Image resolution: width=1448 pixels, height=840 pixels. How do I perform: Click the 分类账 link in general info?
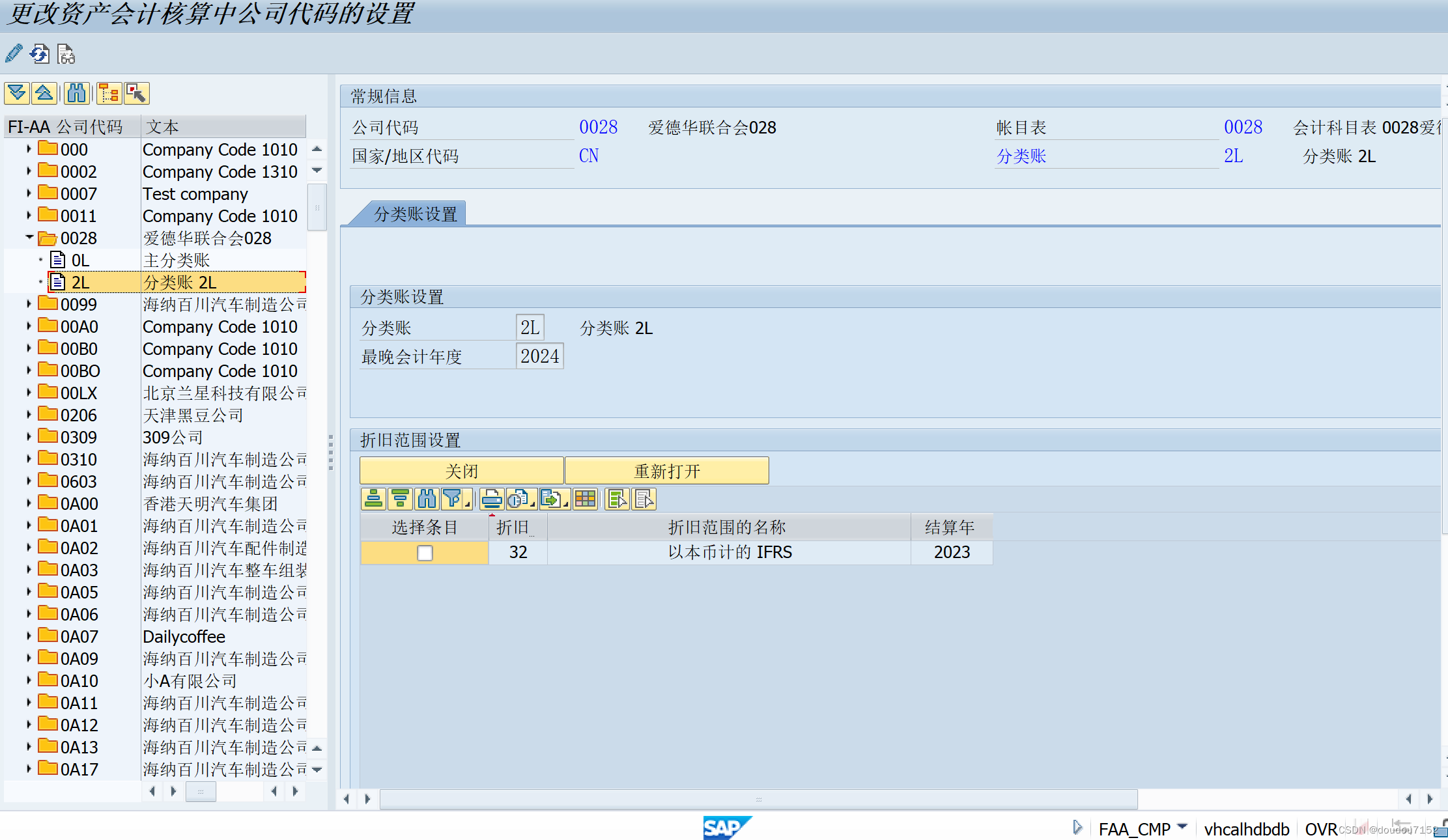tap(1021, 156)
